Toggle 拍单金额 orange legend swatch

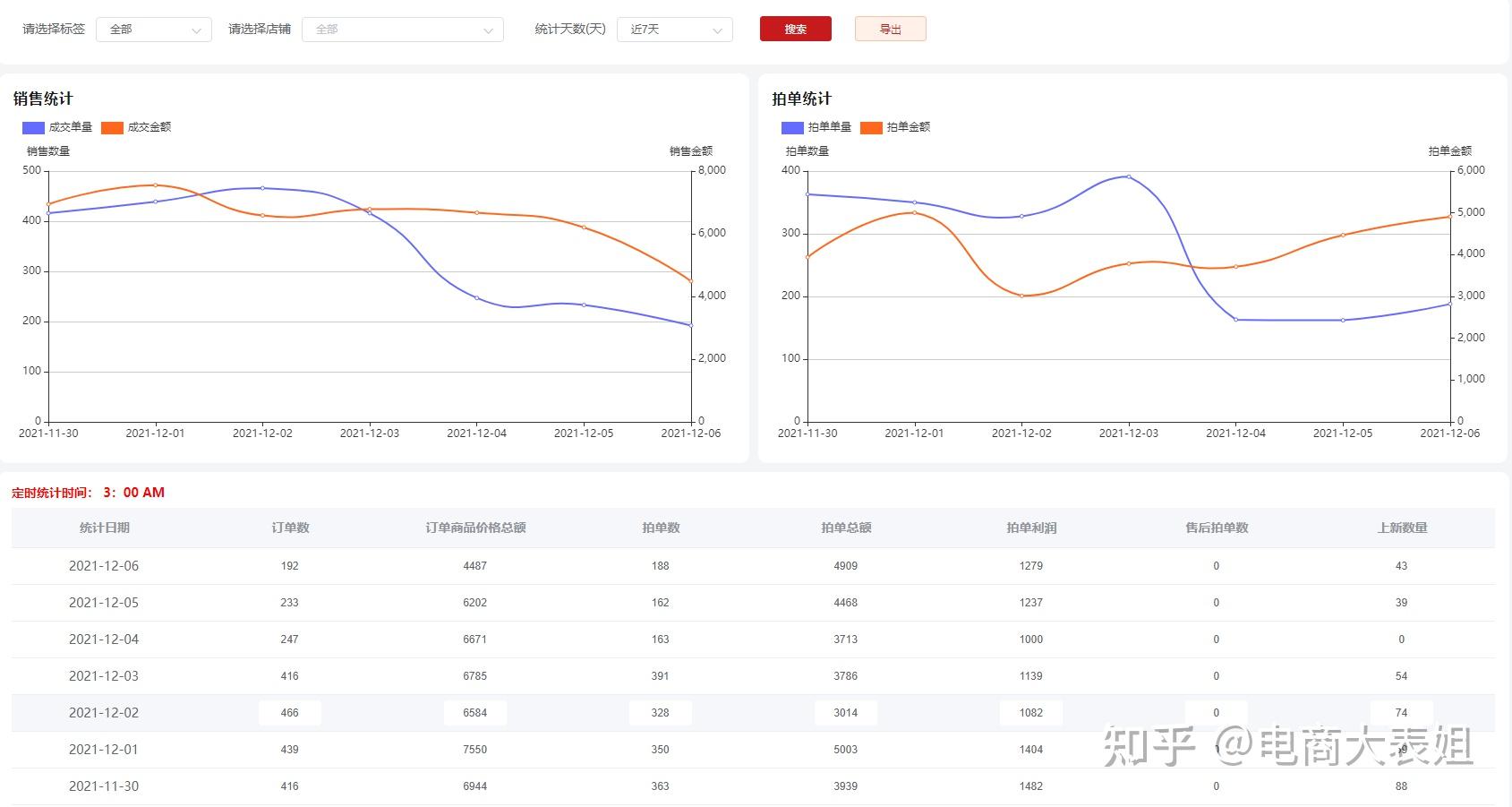(871, 127)
